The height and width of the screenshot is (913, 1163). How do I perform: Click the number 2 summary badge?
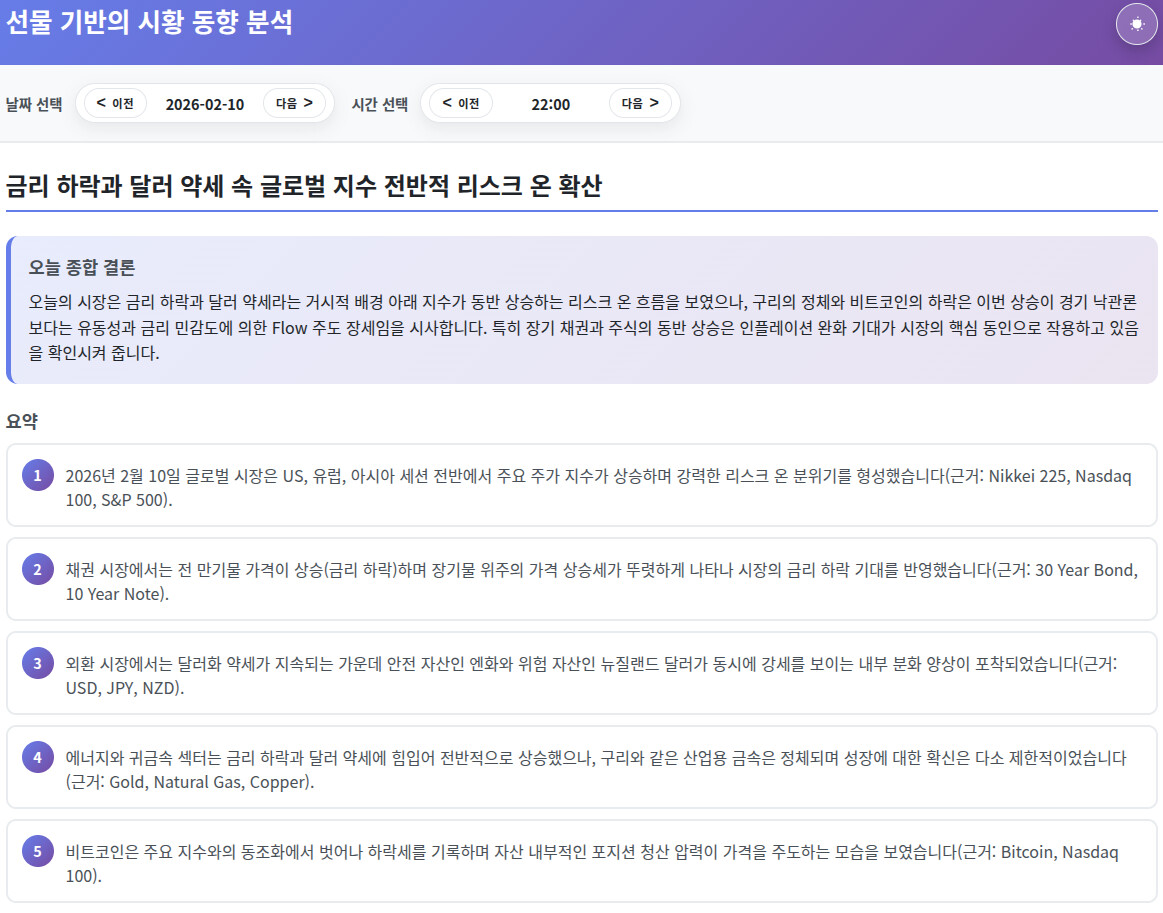(x=37, y=570)
